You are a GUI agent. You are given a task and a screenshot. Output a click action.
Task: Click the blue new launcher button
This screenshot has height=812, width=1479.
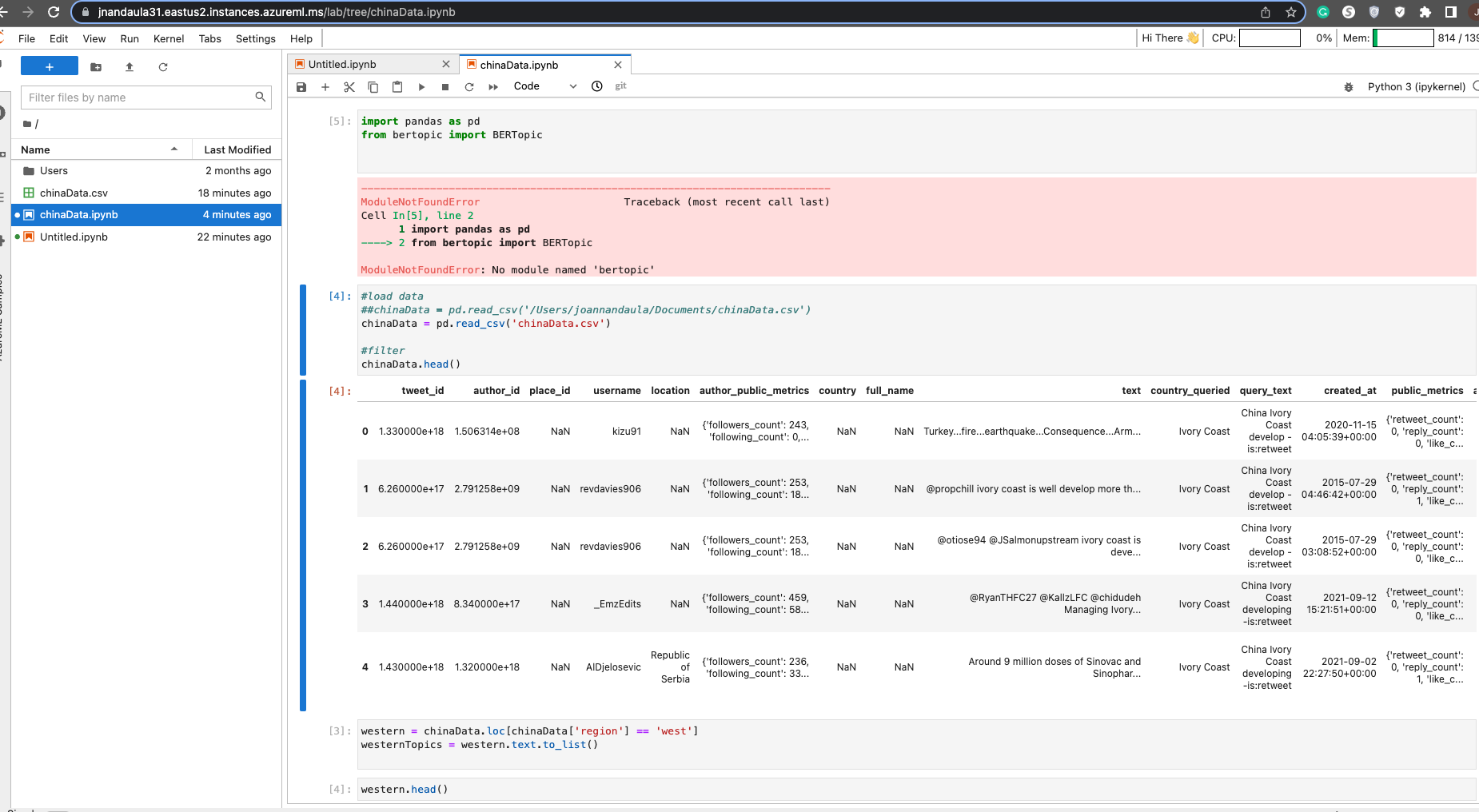click(50, 66)
